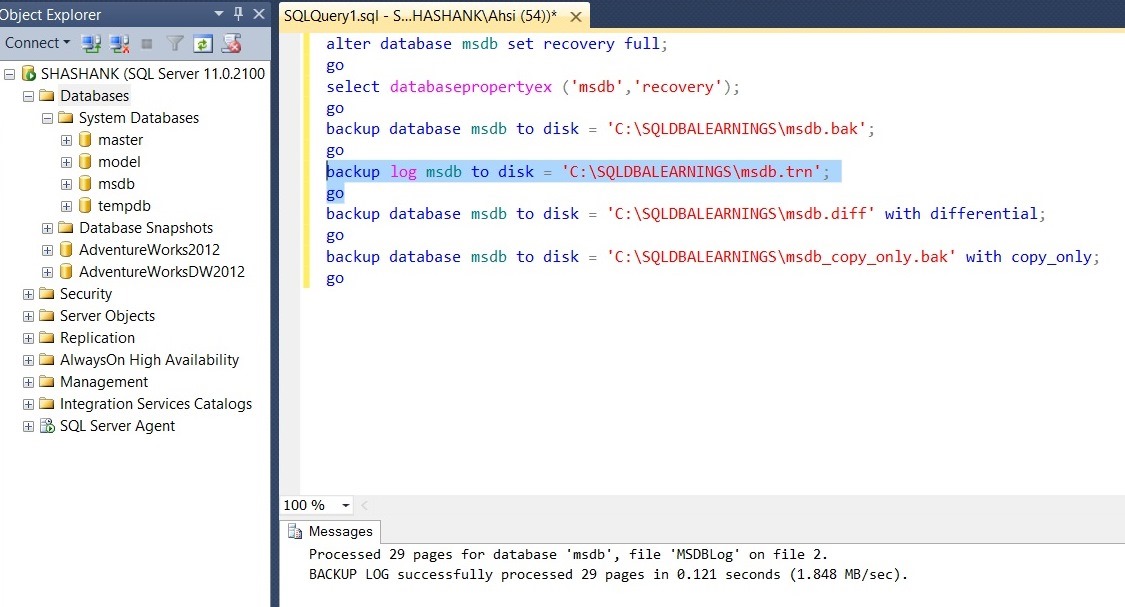Click the line ending 'with differential'
The image size is (1125, 607).
[x=686, y=214]
